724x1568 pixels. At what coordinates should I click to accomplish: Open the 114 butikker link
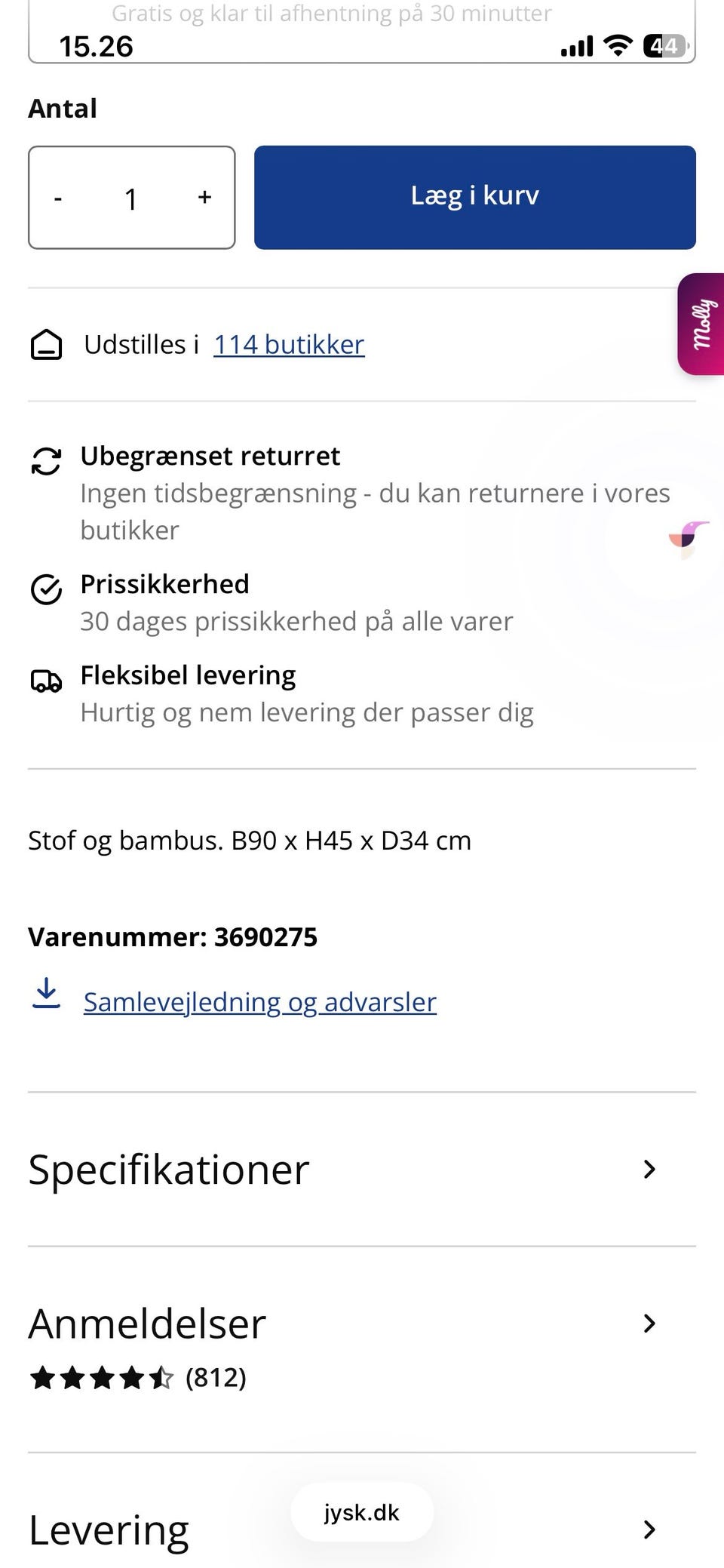tap(289, 344)
